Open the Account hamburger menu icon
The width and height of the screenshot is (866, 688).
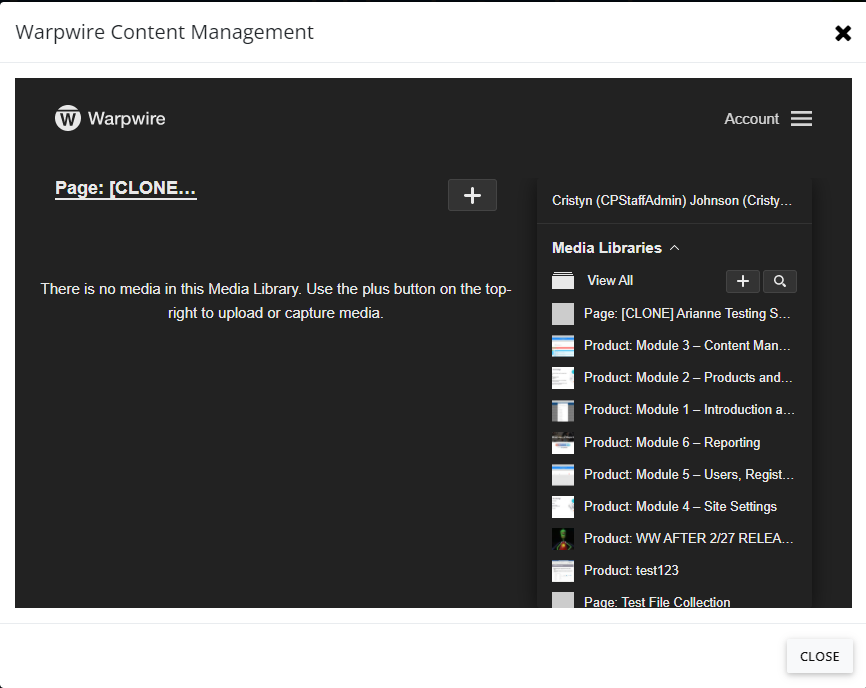coord(801,118)
